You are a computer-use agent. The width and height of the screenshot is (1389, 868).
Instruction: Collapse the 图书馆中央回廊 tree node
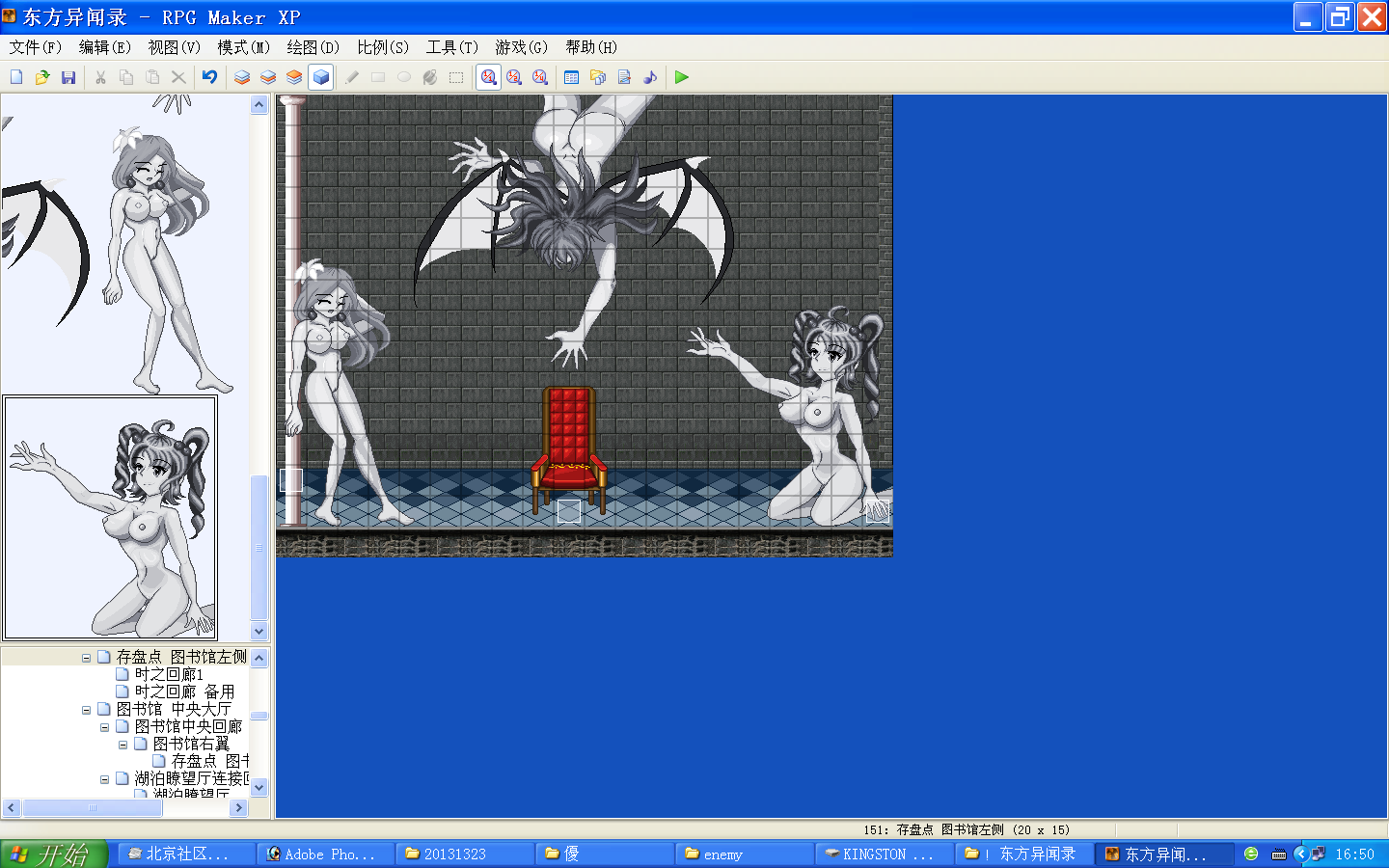104,727
